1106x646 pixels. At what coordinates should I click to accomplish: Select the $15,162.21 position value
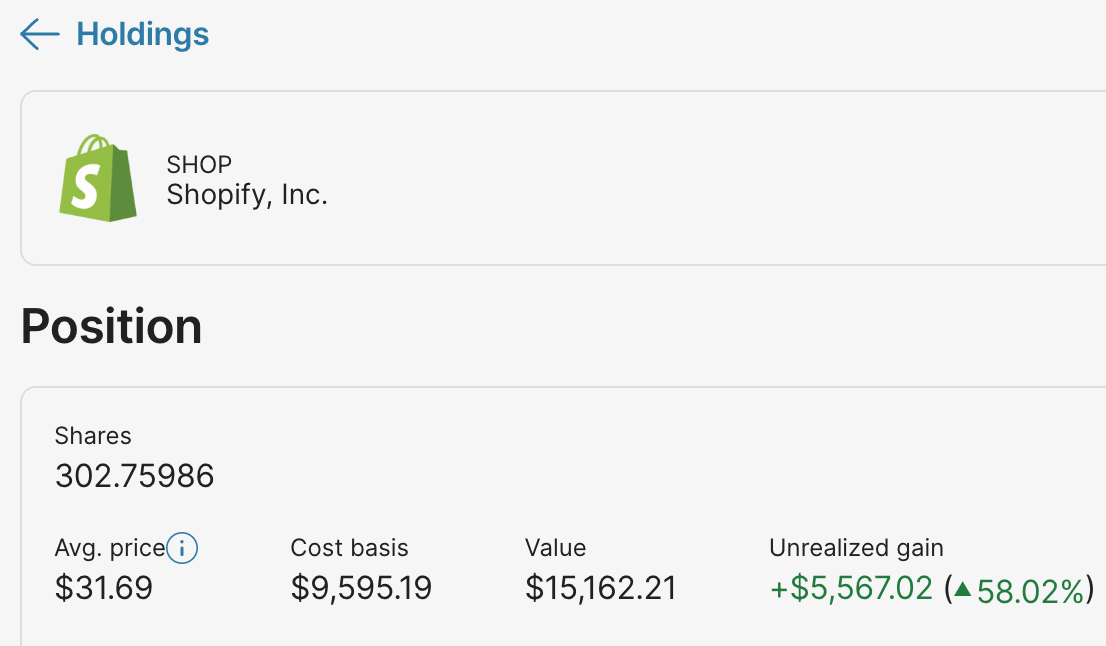click(601, 588)
